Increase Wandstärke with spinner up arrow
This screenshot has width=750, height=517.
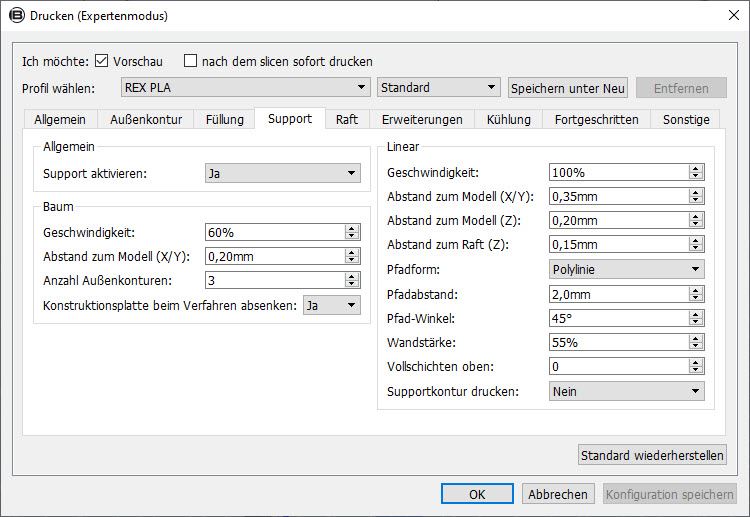[696, 339]
